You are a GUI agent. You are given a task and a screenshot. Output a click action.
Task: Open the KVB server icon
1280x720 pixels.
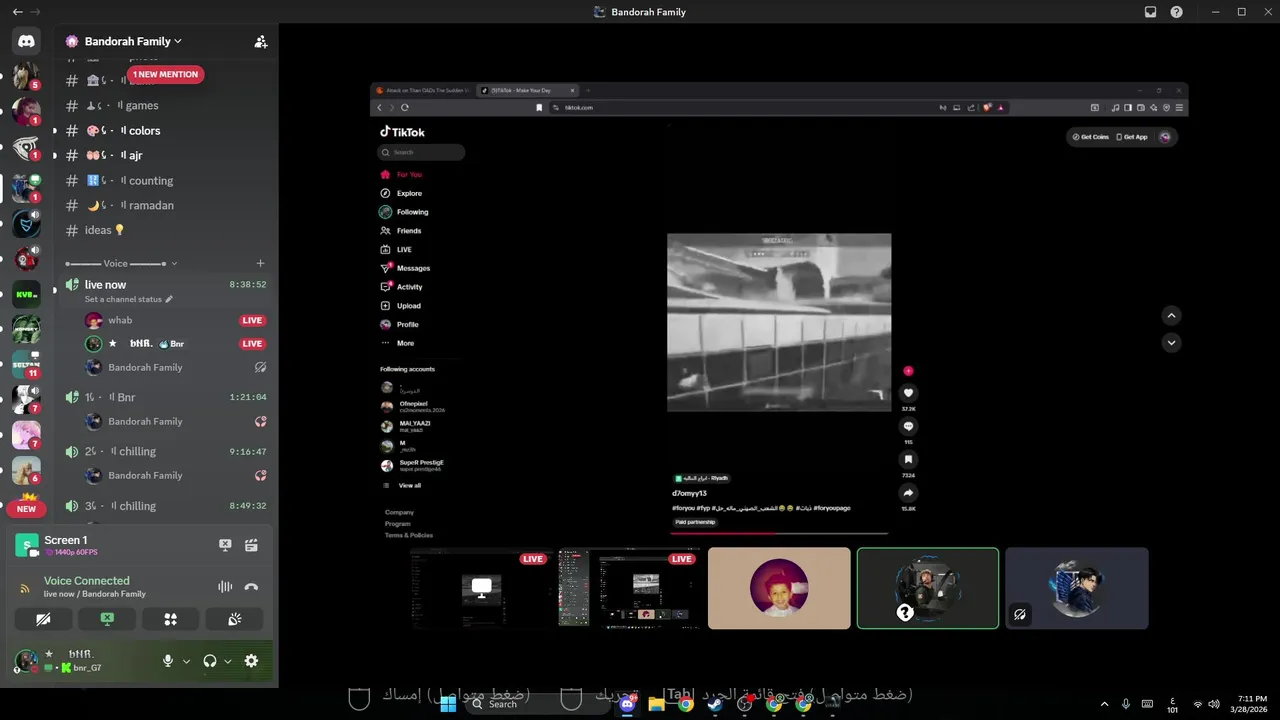[26, 294]
